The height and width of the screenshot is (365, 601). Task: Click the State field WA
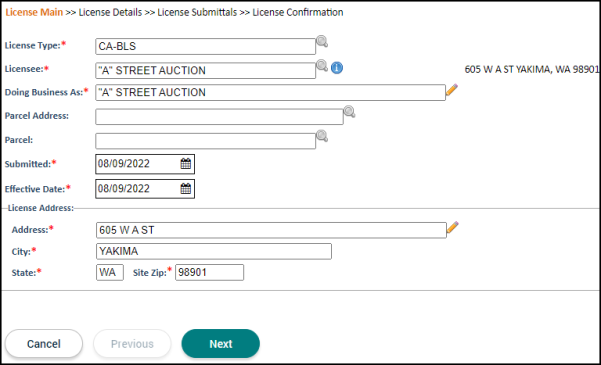(110, 273)
